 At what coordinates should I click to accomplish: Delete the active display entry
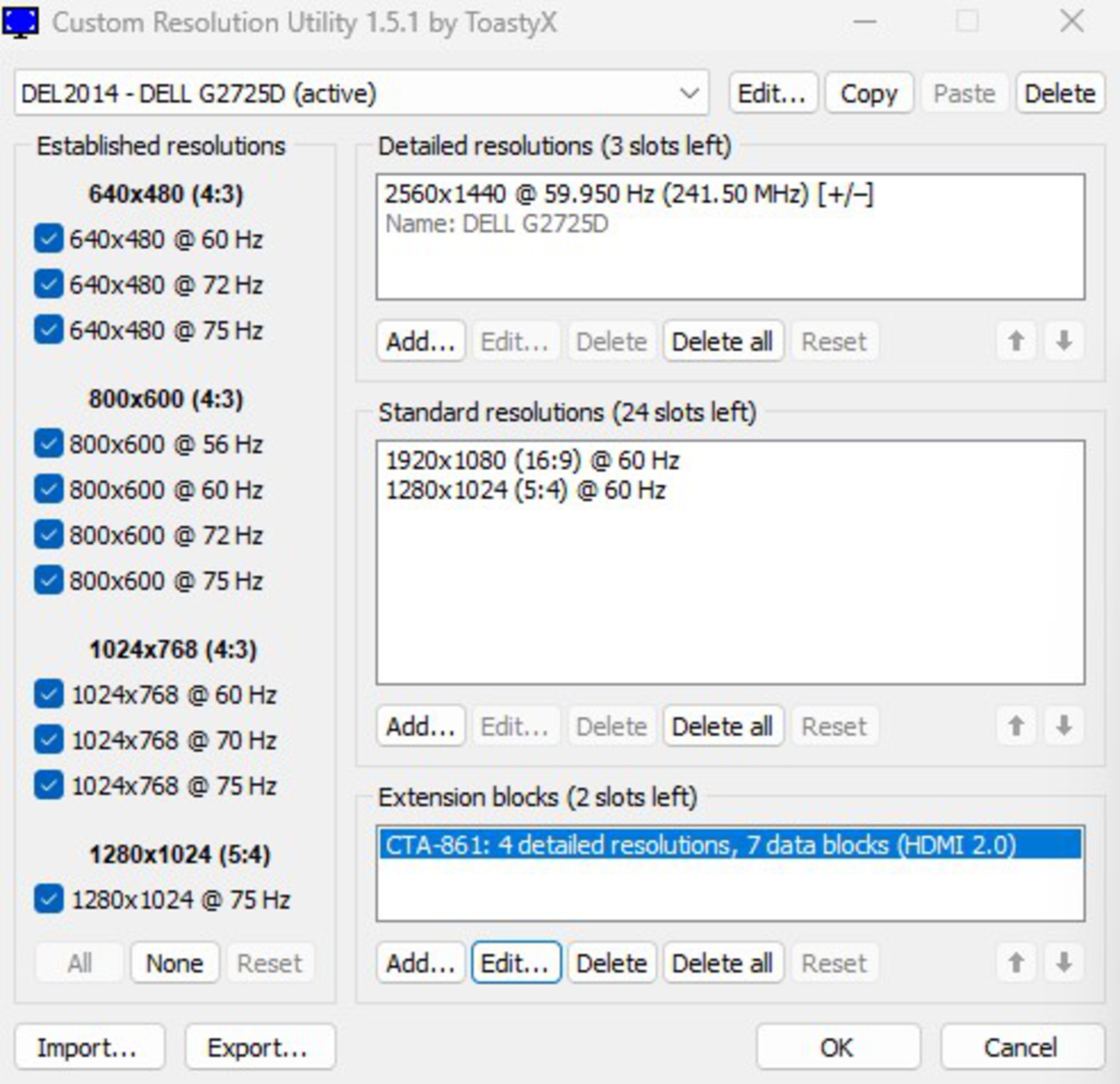click(1060, 93)
